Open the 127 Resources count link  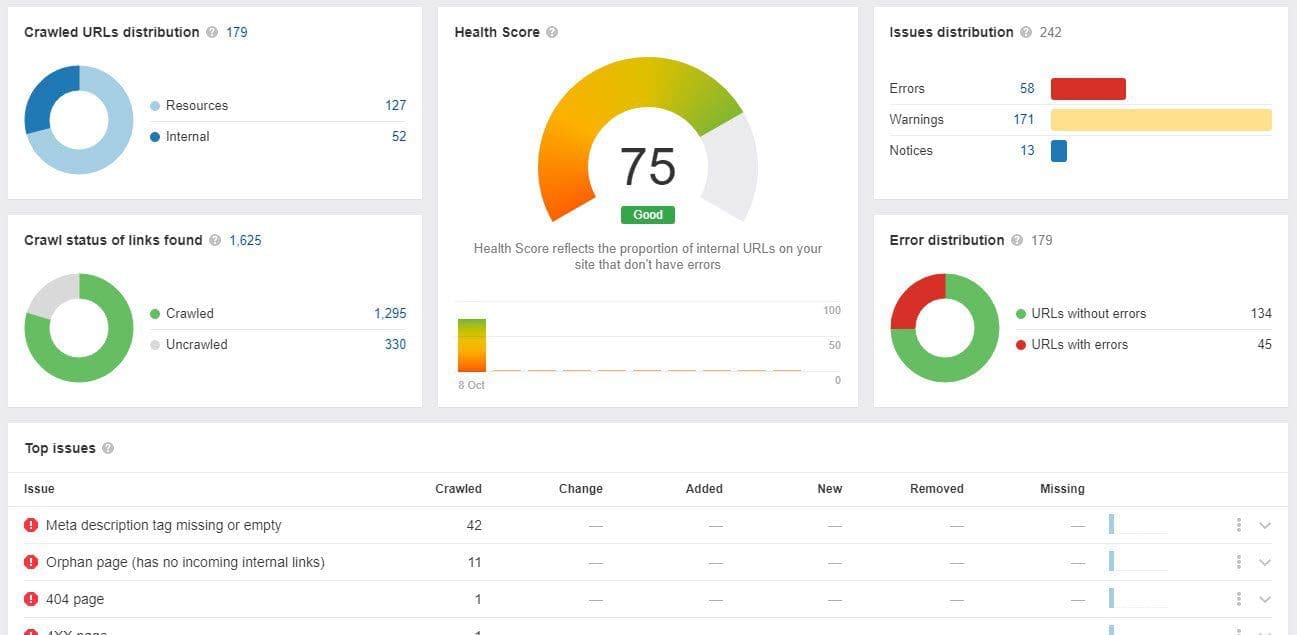395,105
